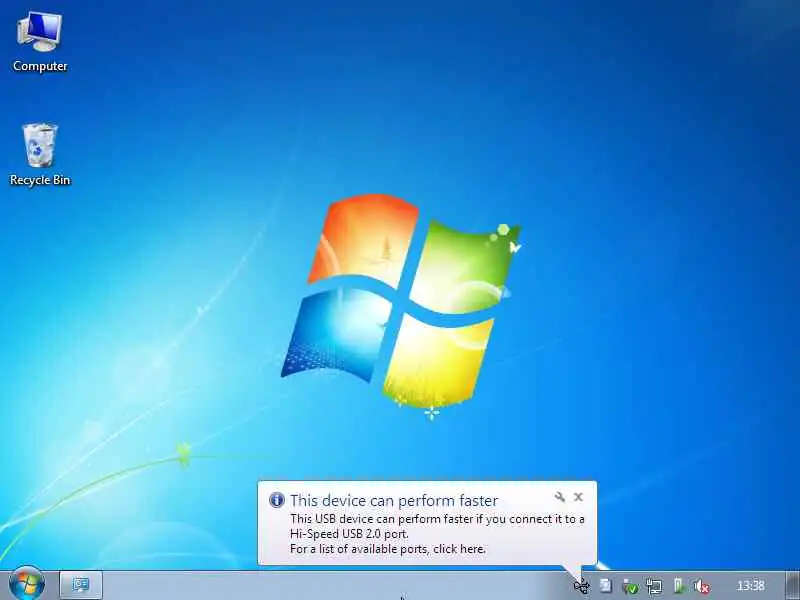The width and height of the screenshot is (800, 600).
Task: Click 'This device can perform faster' title
Action: [394, 501]
